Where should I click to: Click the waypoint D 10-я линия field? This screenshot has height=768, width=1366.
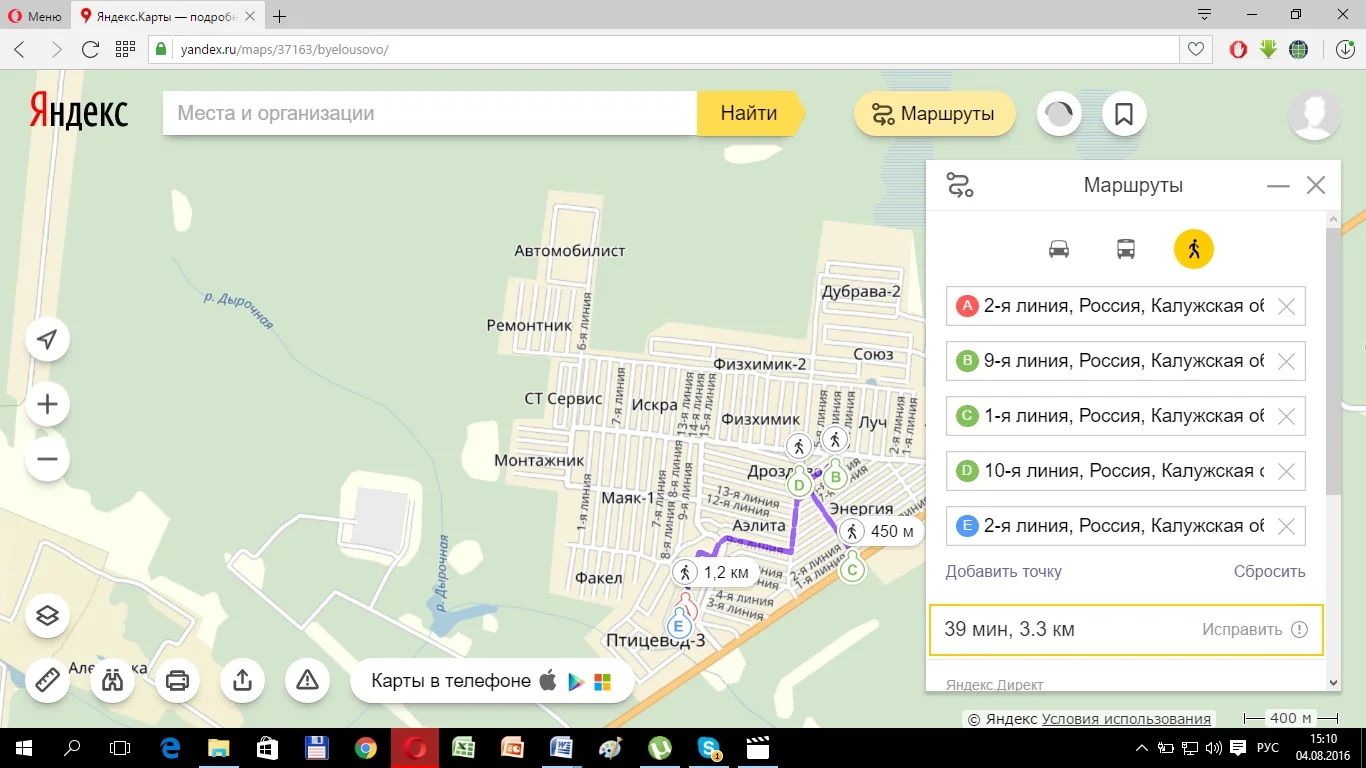pyautogui.click(x=1126, y=471)
